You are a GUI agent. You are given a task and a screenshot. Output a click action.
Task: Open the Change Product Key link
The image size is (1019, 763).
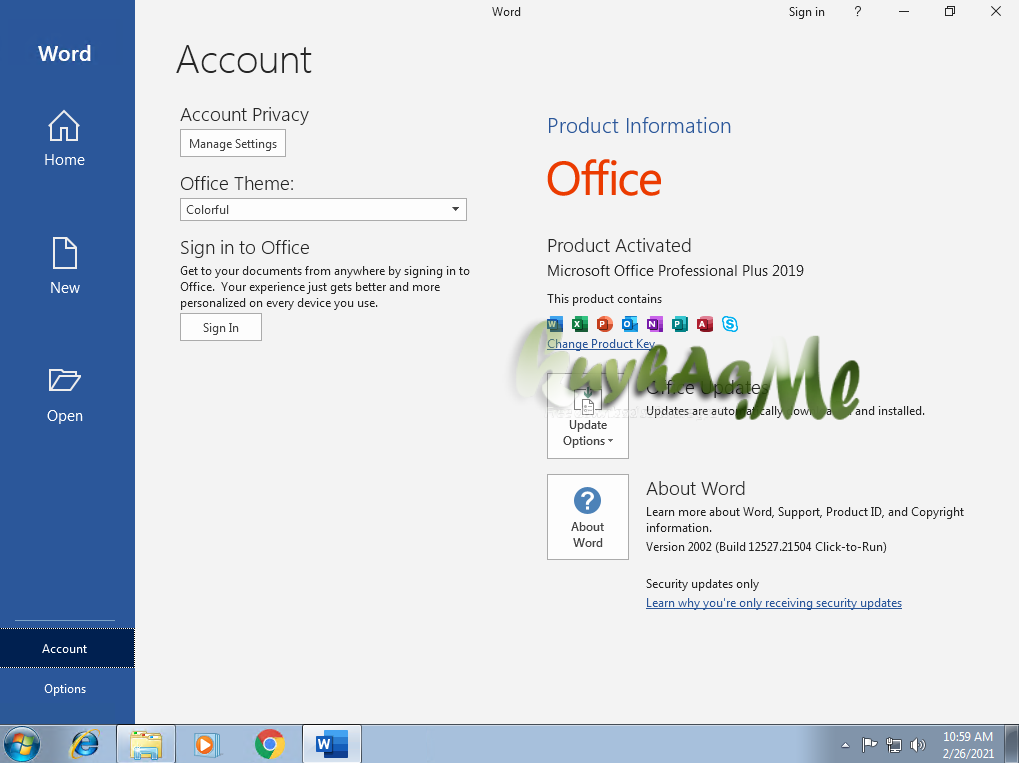[600, 344]
